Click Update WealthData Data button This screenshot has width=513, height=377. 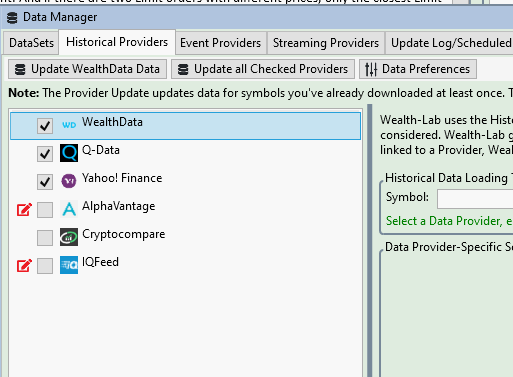pos(87,69)
